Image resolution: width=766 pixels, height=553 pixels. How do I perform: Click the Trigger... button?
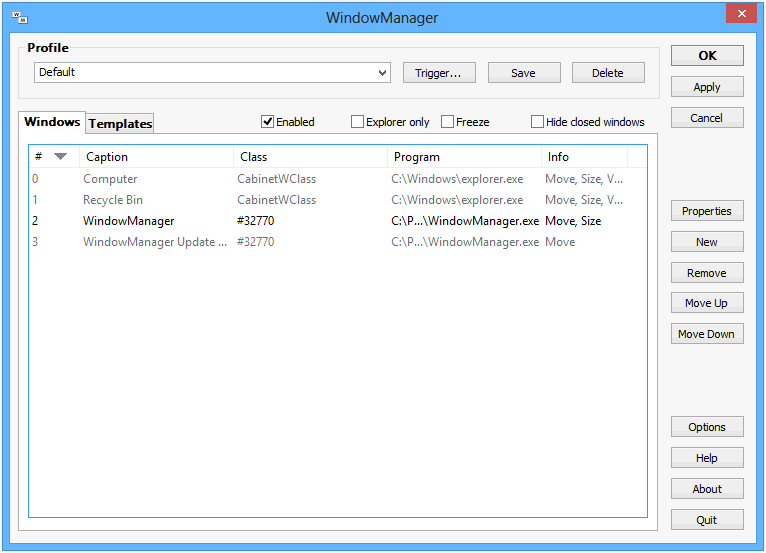[439, 73]
